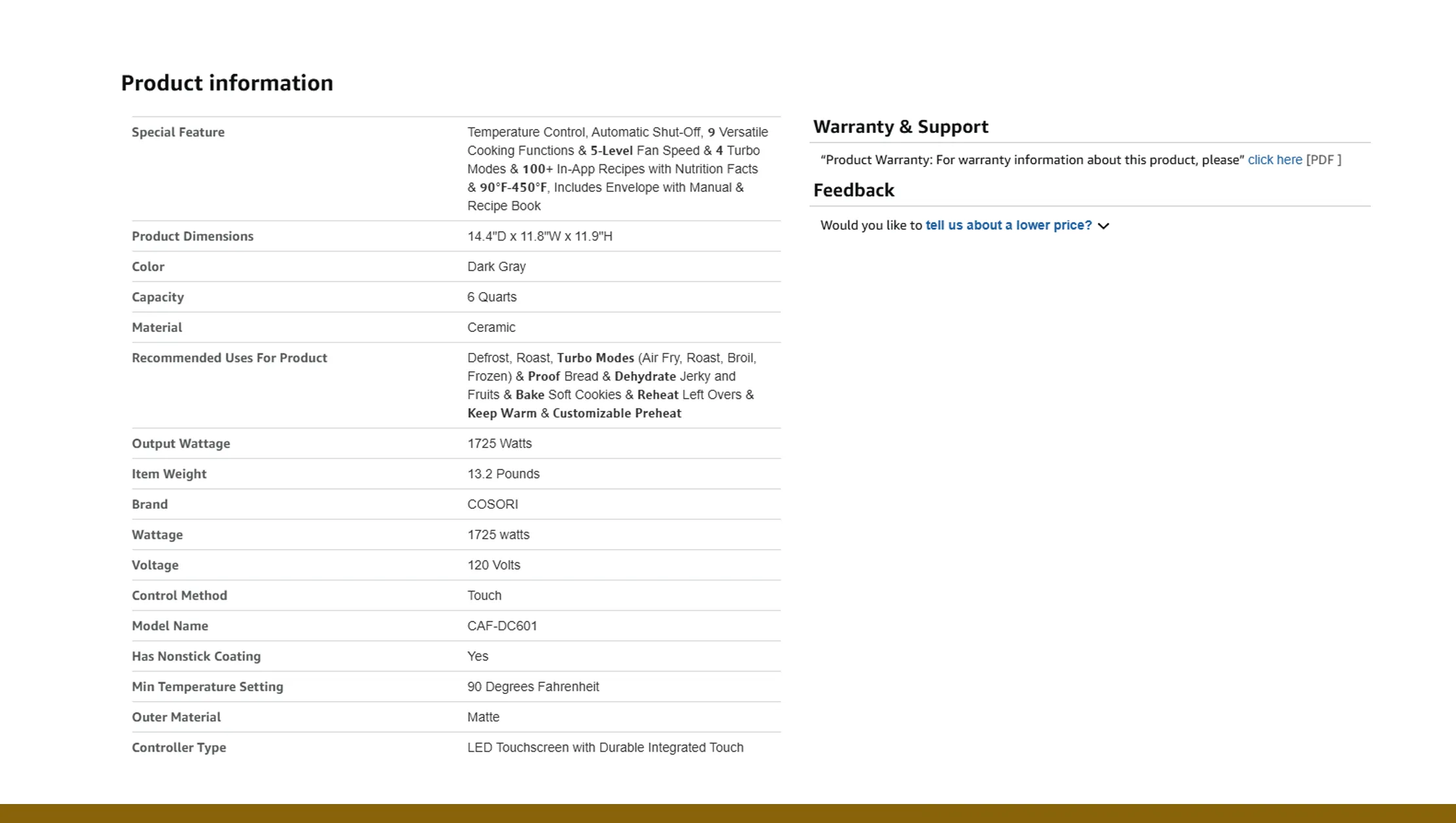The height and width of the screenshot is (823, 1456).
Task: Click the Ceramic material value
Action: 491,327
